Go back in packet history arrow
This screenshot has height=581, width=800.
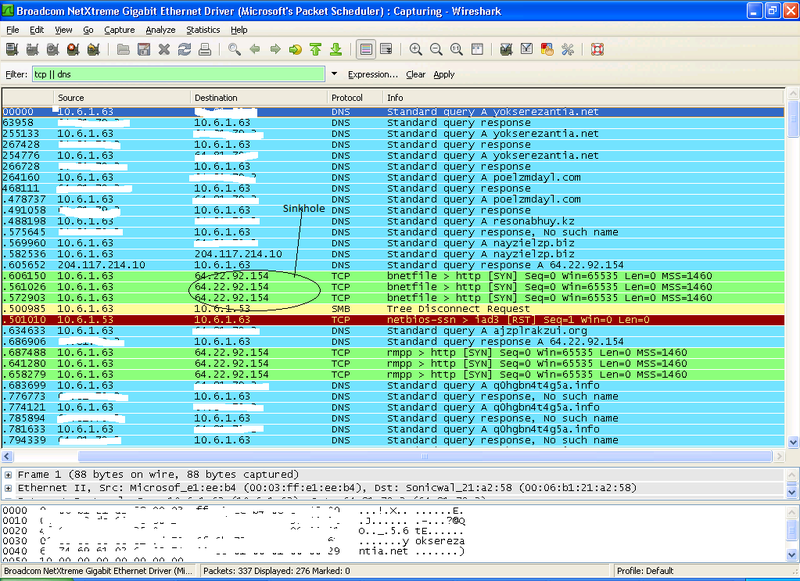click(x=255, y=49)
